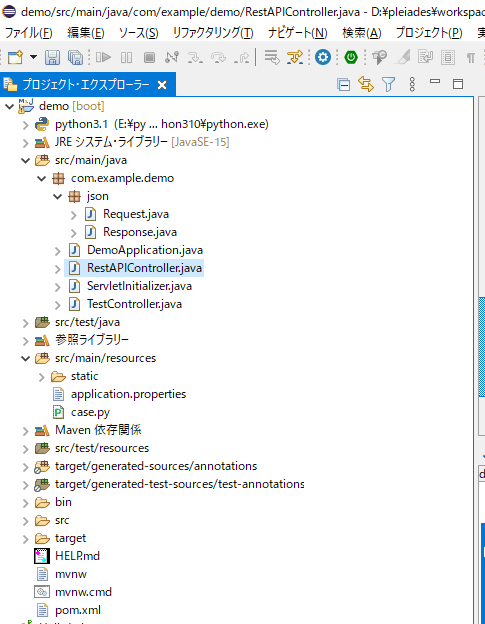Open the Project Explorer filter icon

(388, 84)
